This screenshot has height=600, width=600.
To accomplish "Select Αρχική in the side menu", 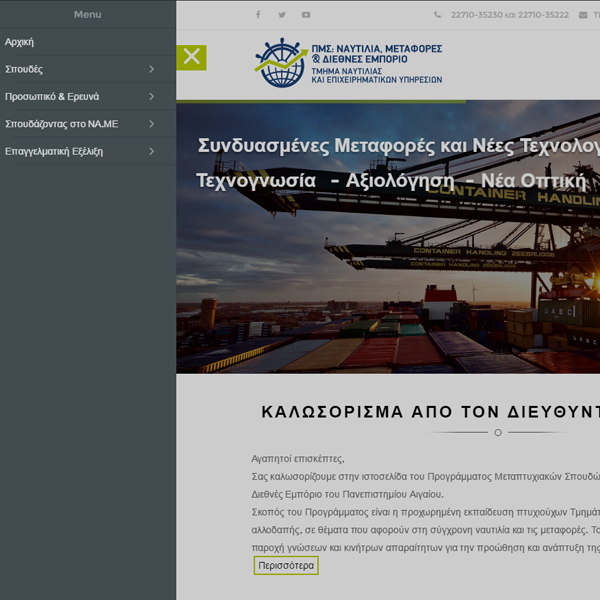I will pyautogui.click(x=20, y=42).
